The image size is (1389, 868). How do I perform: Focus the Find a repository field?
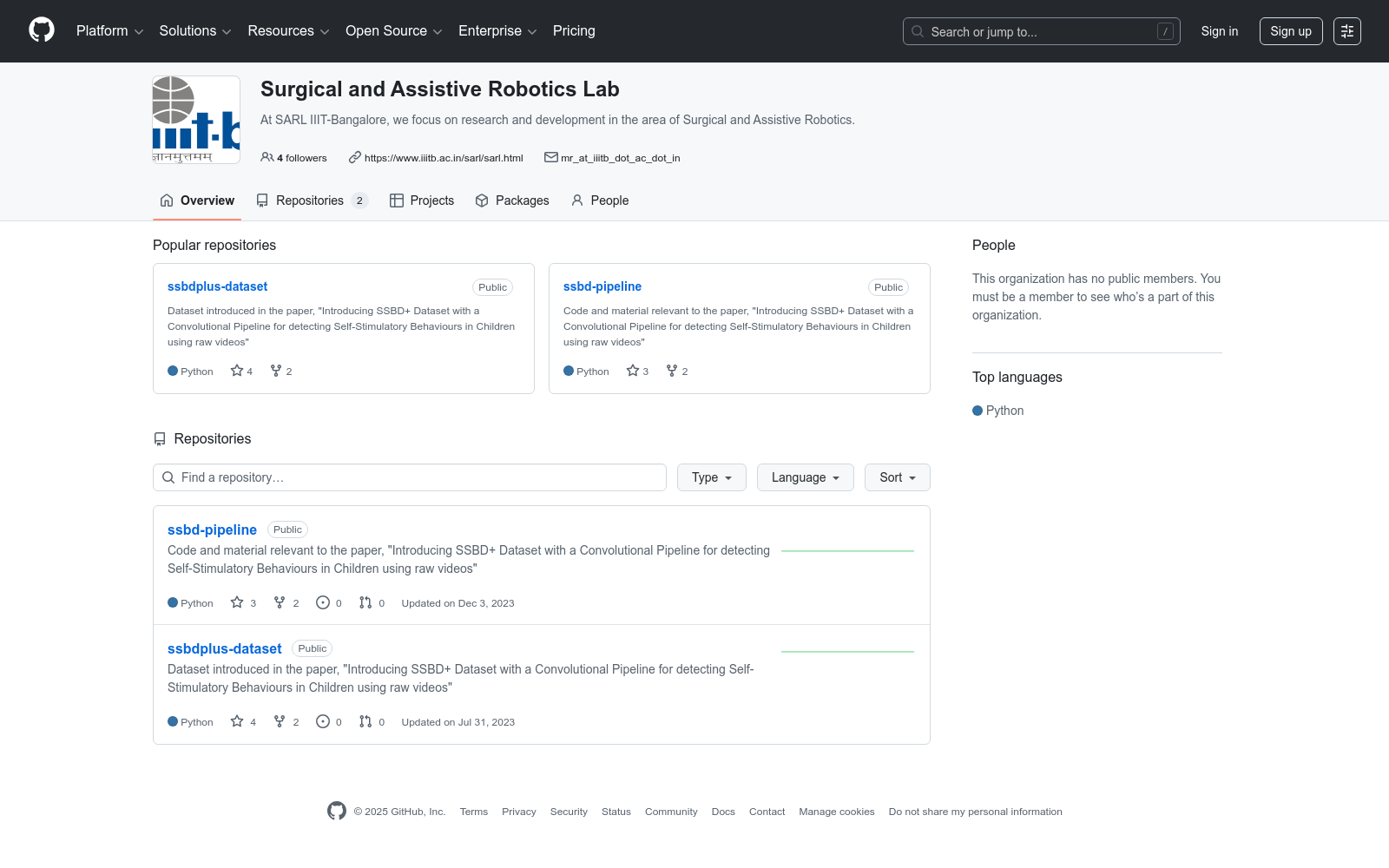[x=410, y=477]
